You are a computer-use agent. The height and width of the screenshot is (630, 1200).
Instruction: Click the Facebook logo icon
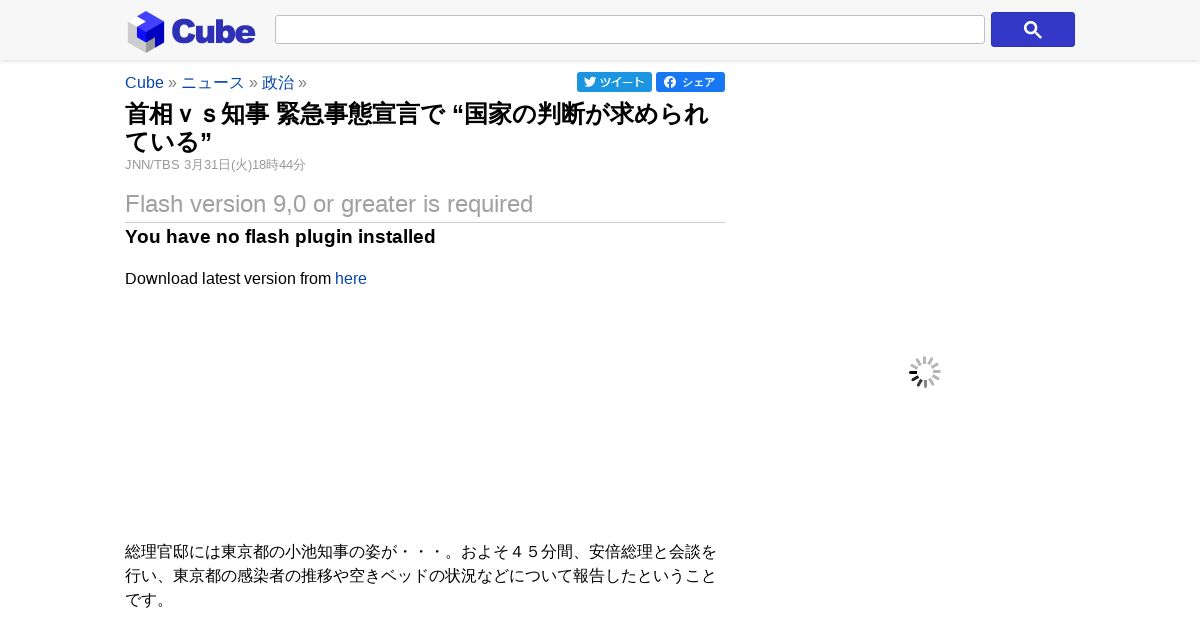point(670,82)
